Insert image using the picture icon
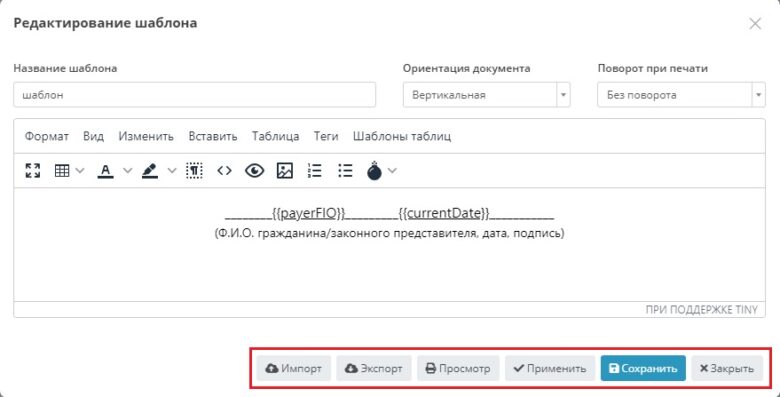Screen dimensions: 780x397 point(285,171)
